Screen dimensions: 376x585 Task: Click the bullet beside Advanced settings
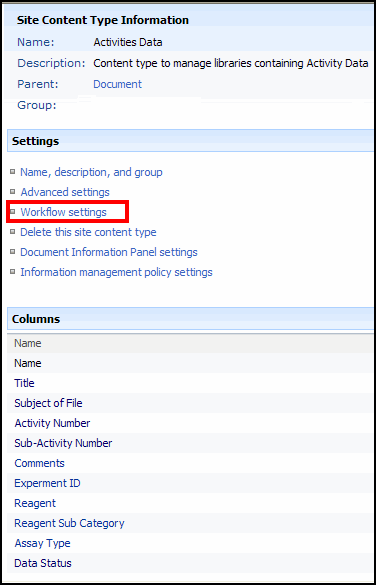[13, 192]
